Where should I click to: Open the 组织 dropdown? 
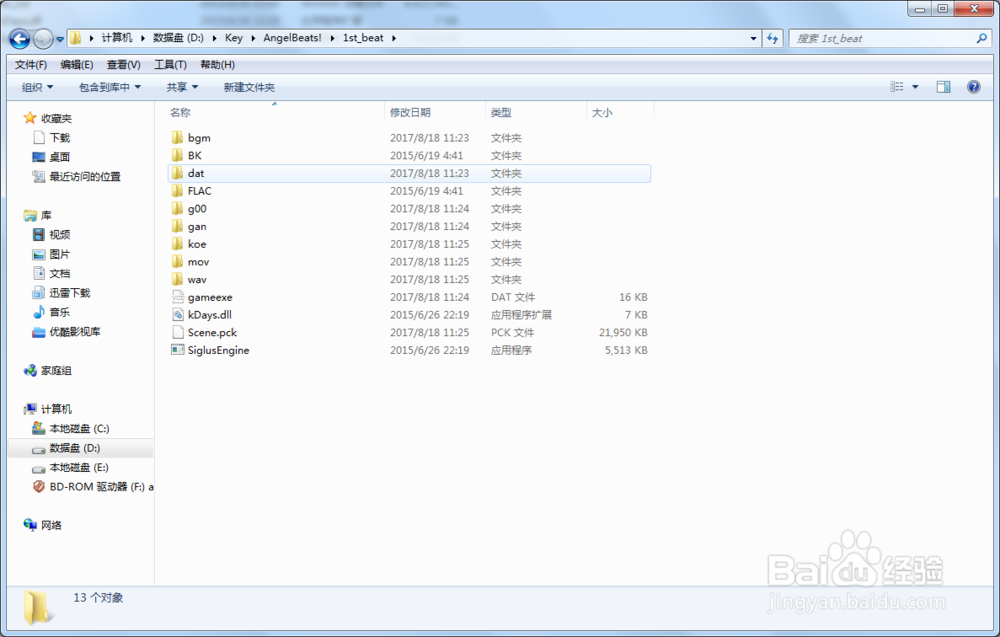pos(38,87)
